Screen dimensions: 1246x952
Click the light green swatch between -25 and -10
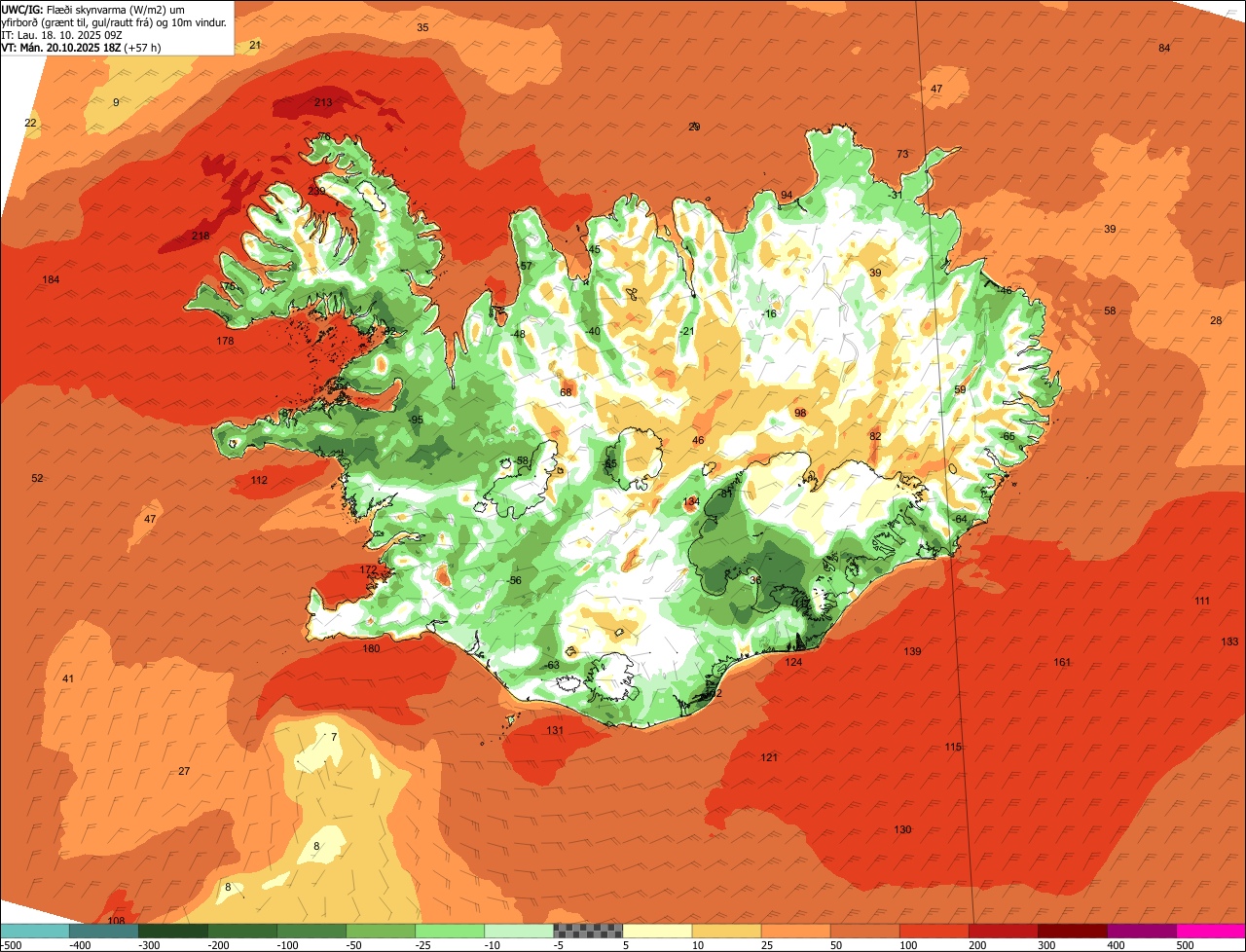click(450, 931)
